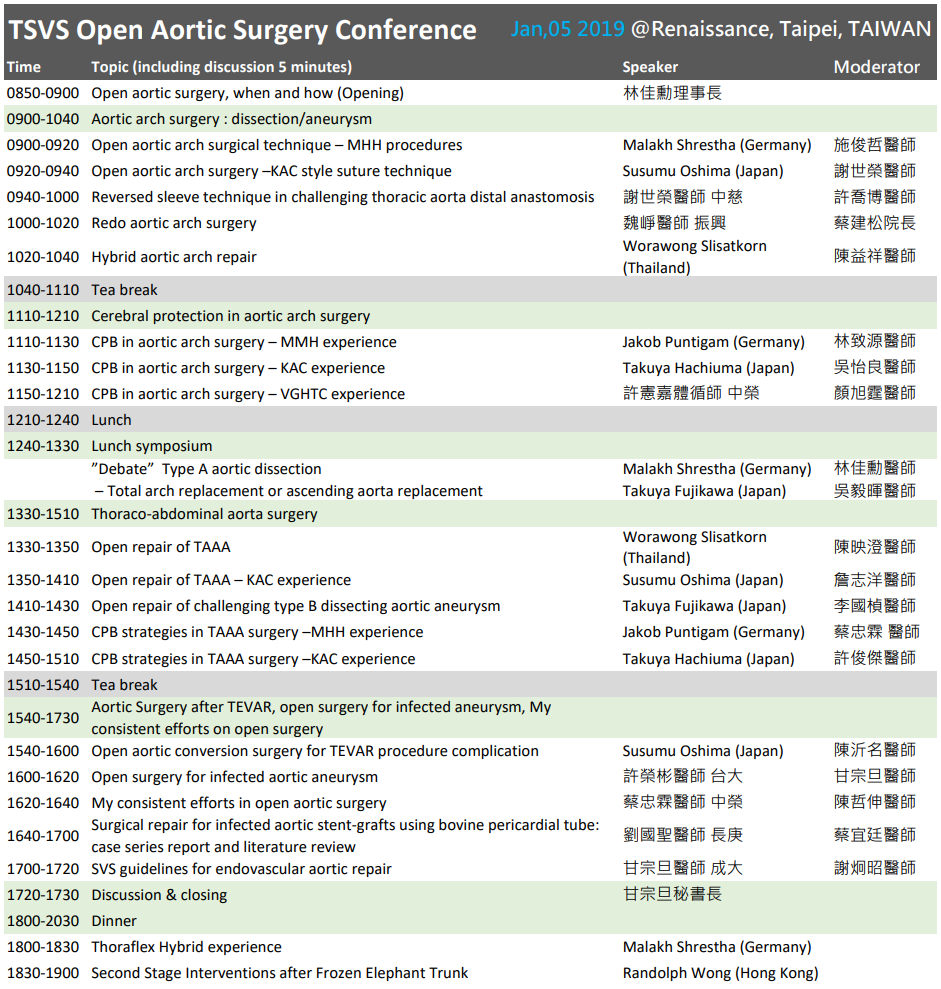Select the "Topic (including discussion 5 minutes)" header
This screenshot has width=941, height=989.
[221, 67]
